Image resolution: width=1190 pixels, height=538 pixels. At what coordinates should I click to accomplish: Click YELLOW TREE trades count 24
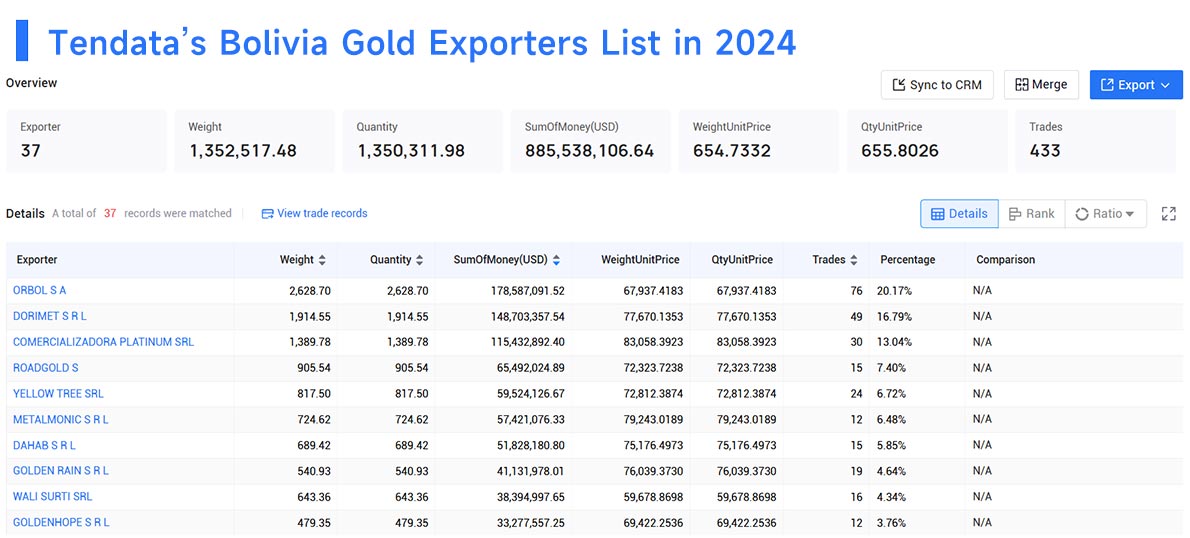[x=856, y=393]
